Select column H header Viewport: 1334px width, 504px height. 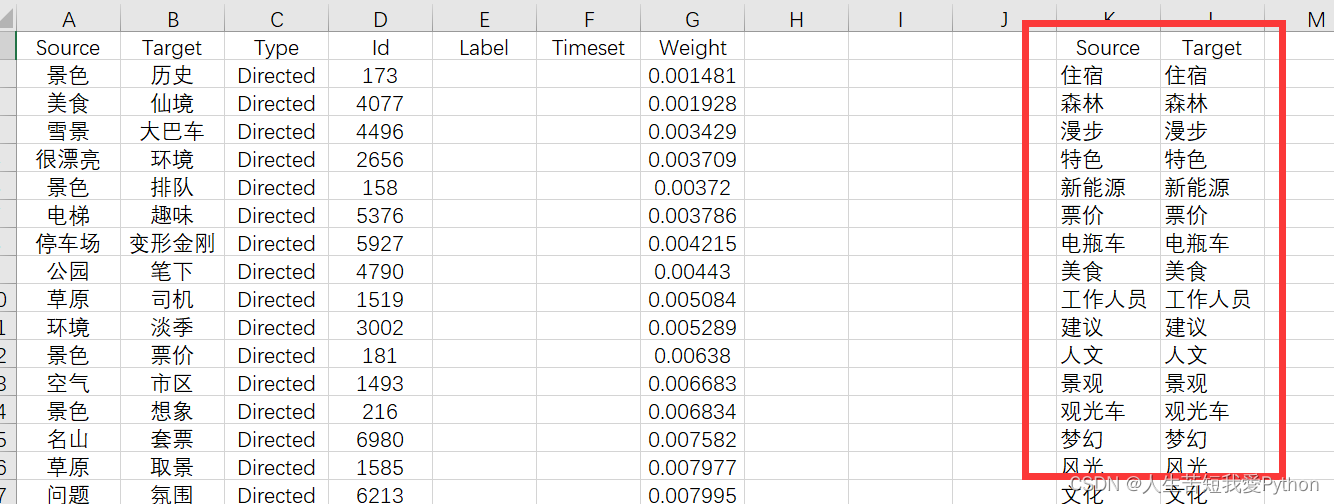coord(796,19)
